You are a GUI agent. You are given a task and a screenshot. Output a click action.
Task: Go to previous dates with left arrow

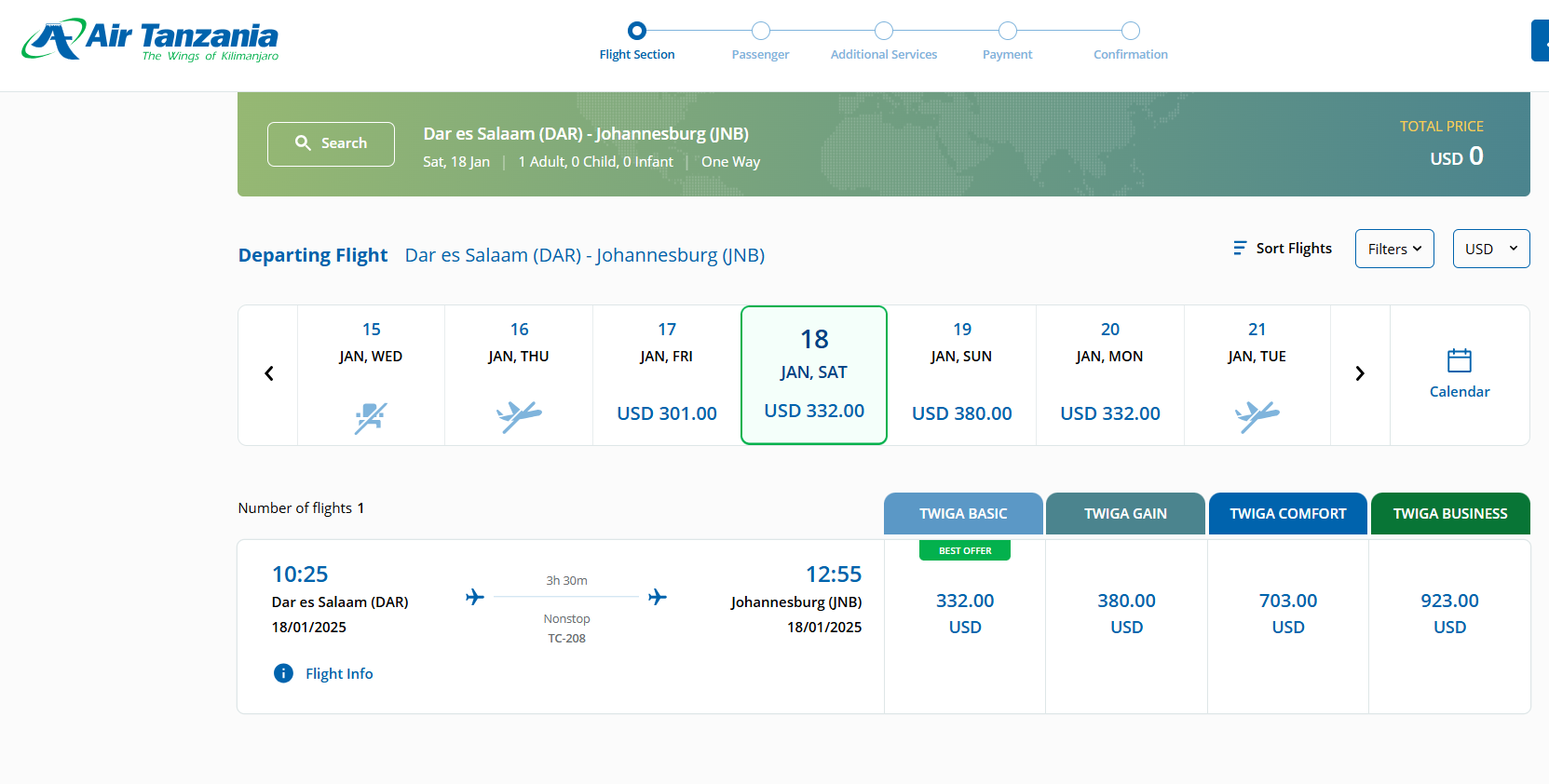[268, 374]
